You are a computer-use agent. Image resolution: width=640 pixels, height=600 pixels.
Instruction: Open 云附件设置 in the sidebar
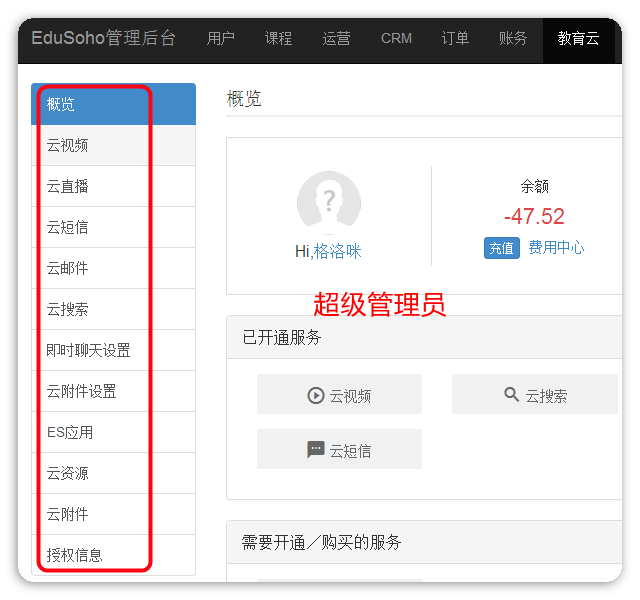pyautogui.click(x=113, y=391)
